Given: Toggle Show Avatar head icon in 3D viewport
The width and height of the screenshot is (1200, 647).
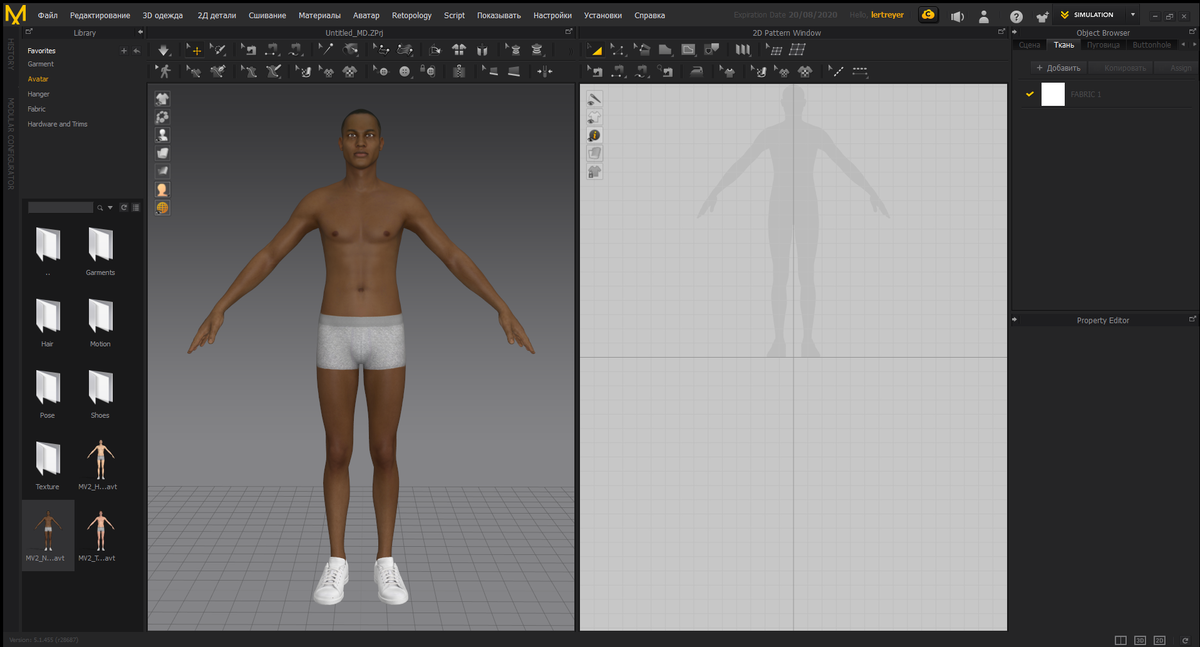Looking at the screenshot, I should 162,189.
